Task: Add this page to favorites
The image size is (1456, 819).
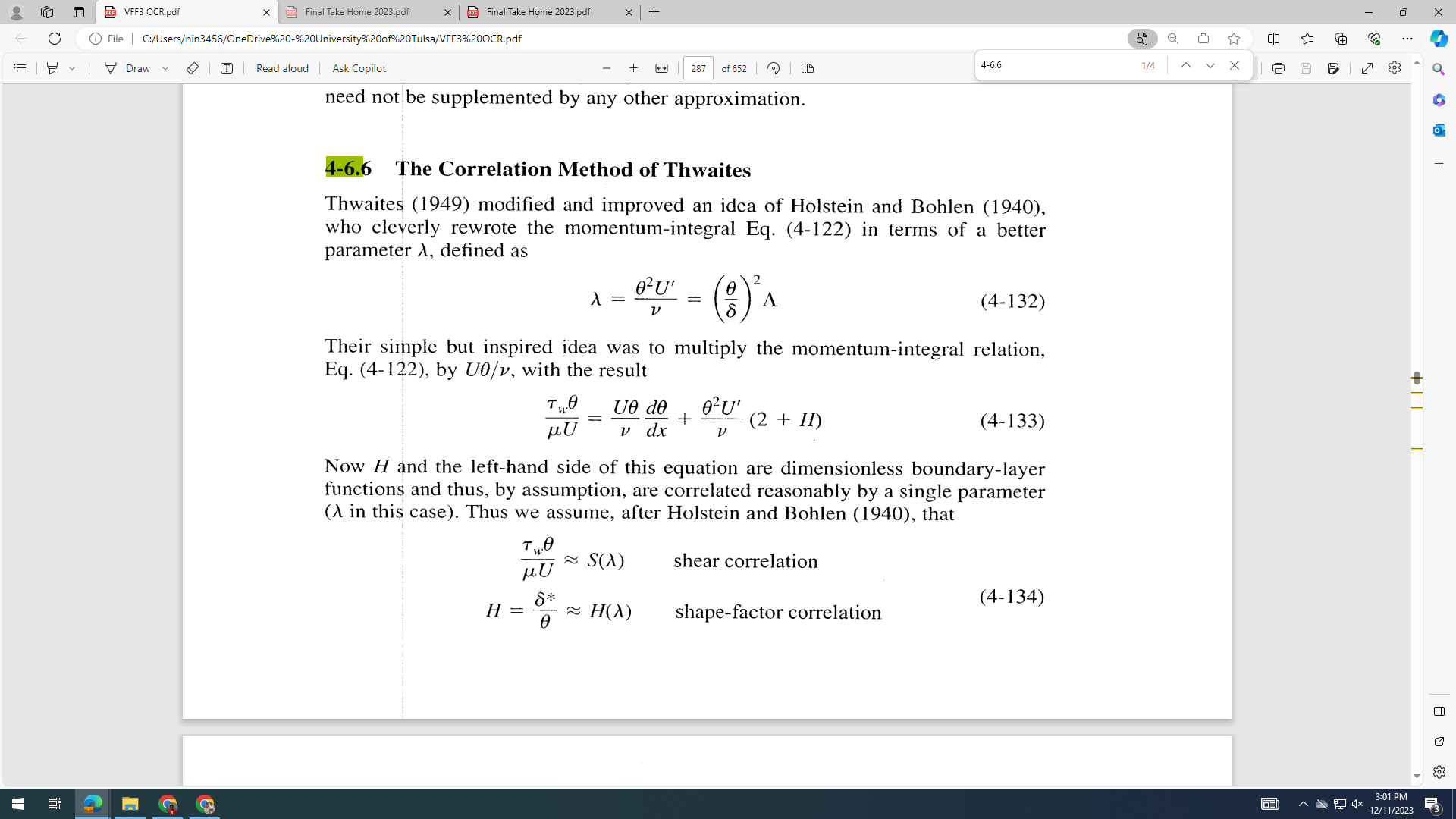Action: [x=1234, y=39]
